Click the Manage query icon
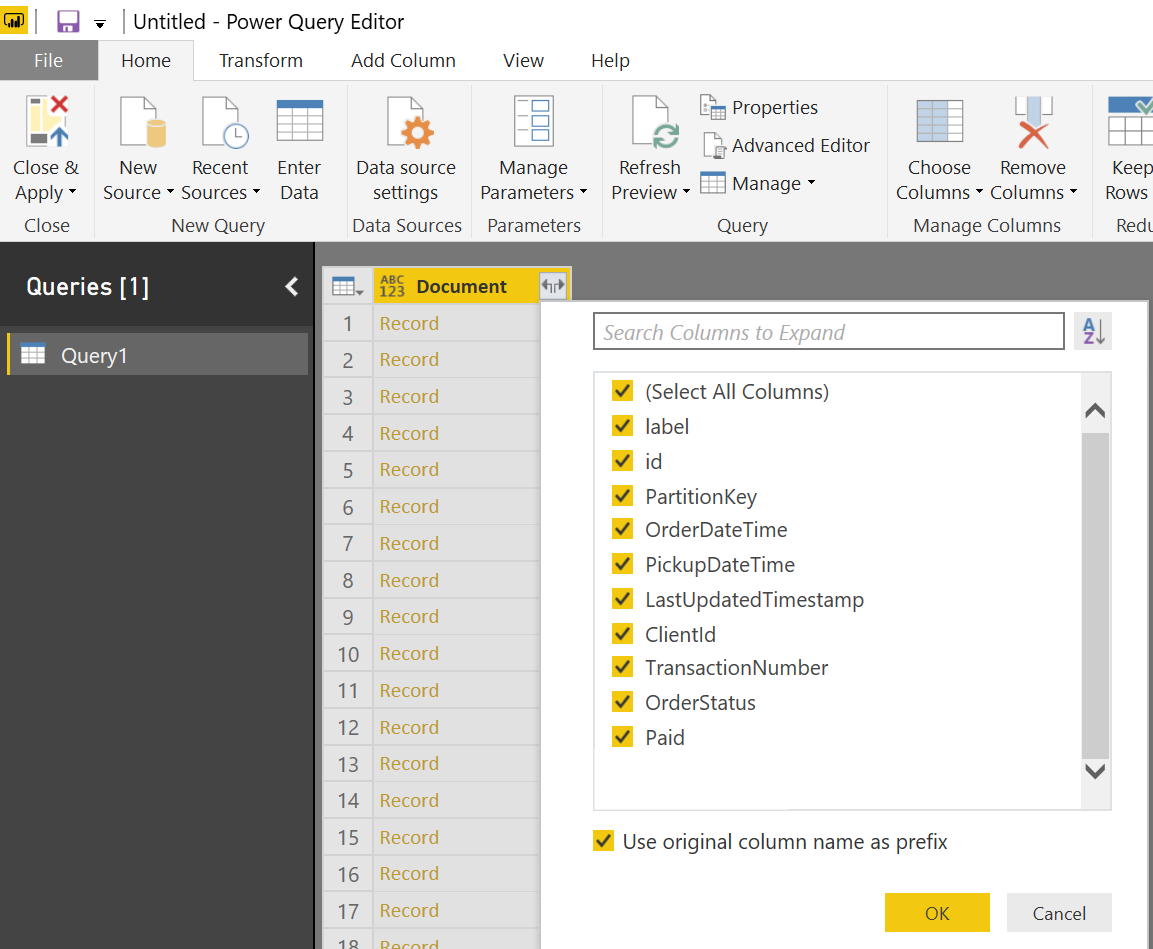The width and height of the screenshot is (1153, 949). [713, 182]
